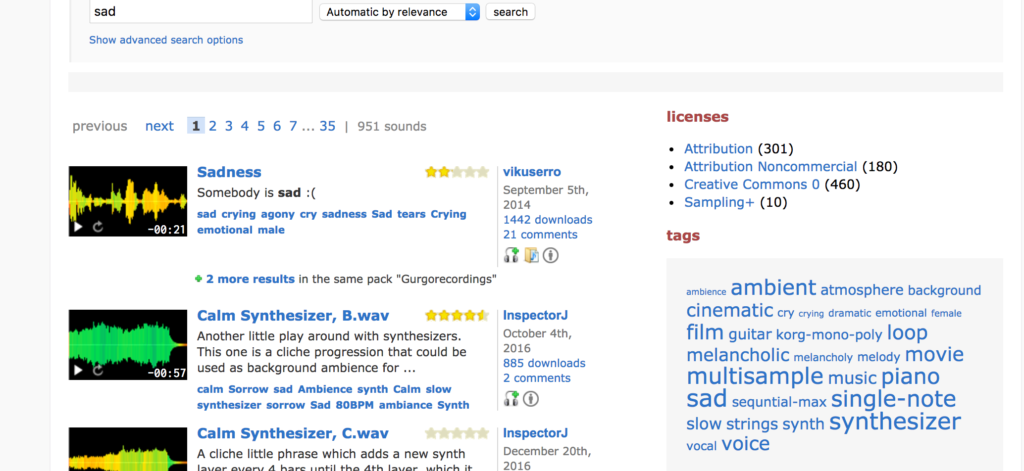The image size is (1024, 471).
Task: Open license icon for Calm Synthesizer B
Action: [531, 398]
